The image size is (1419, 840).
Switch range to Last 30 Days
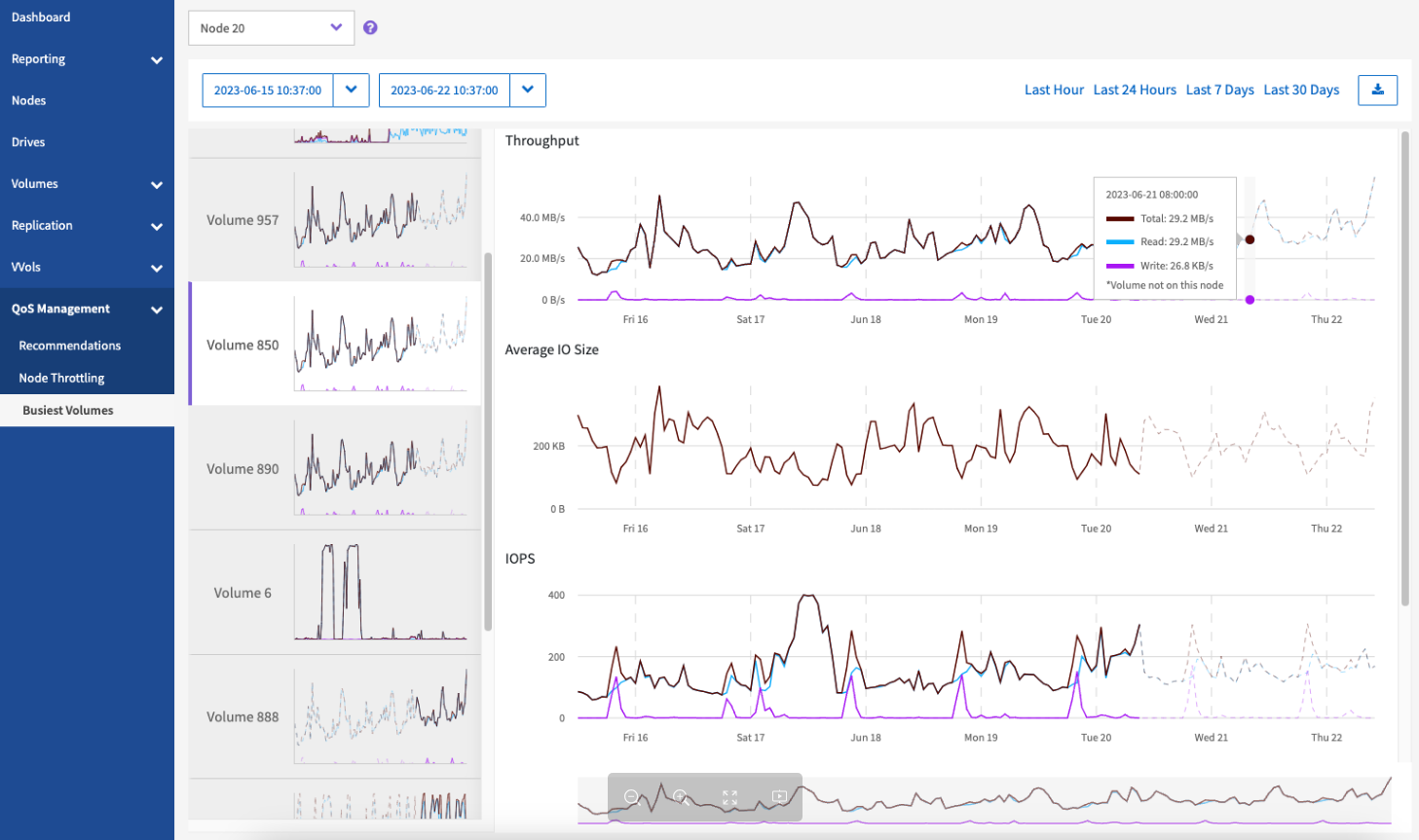[1301, 90]
